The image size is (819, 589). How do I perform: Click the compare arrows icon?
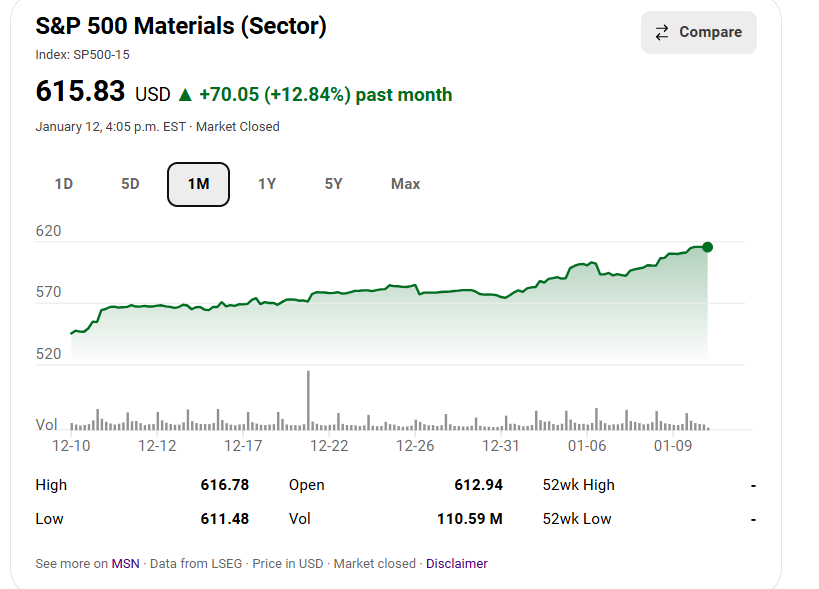tap(662, 33)
